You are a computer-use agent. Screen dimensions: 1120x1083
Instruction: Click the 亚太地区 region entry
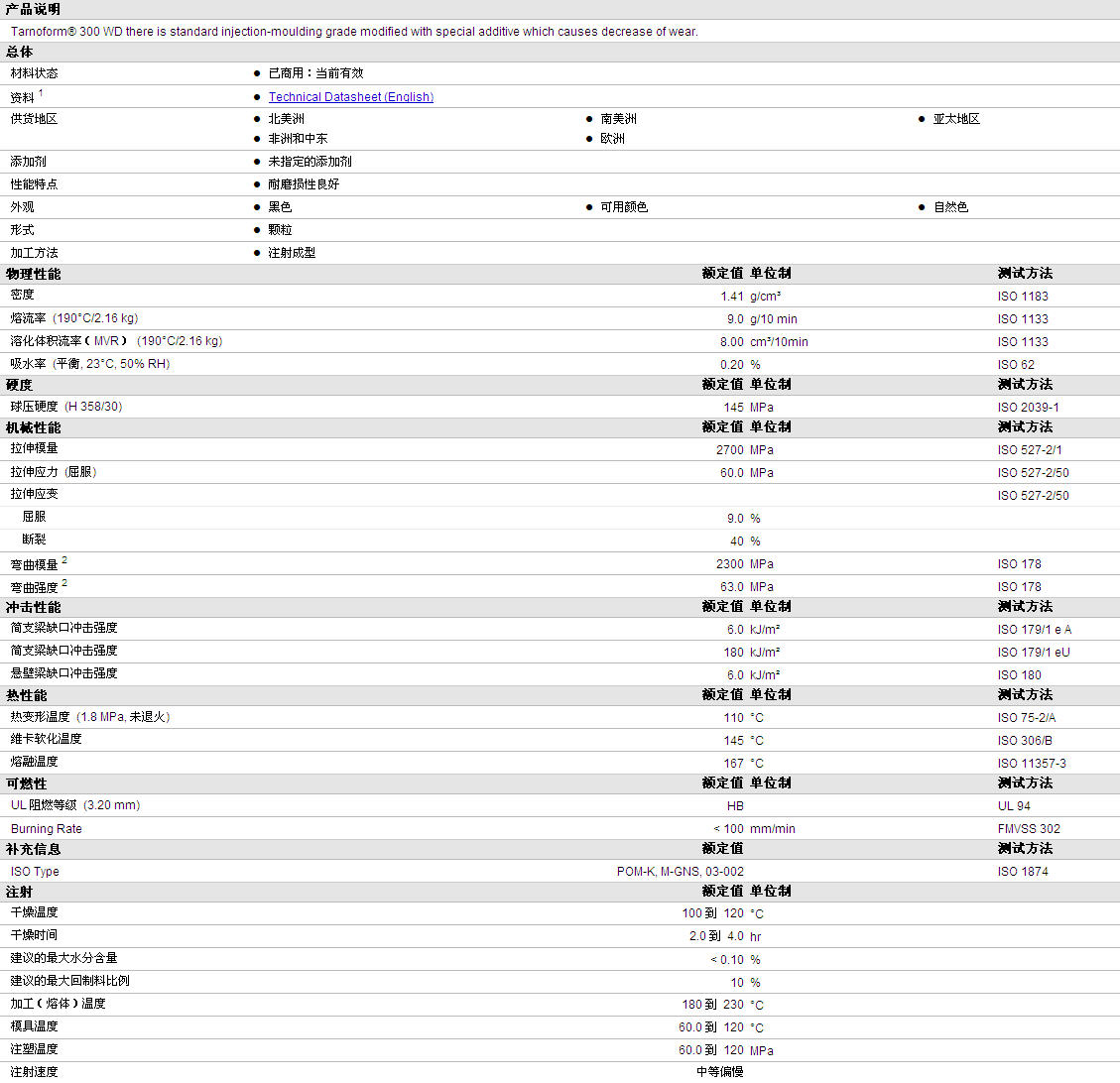[956, 118]
